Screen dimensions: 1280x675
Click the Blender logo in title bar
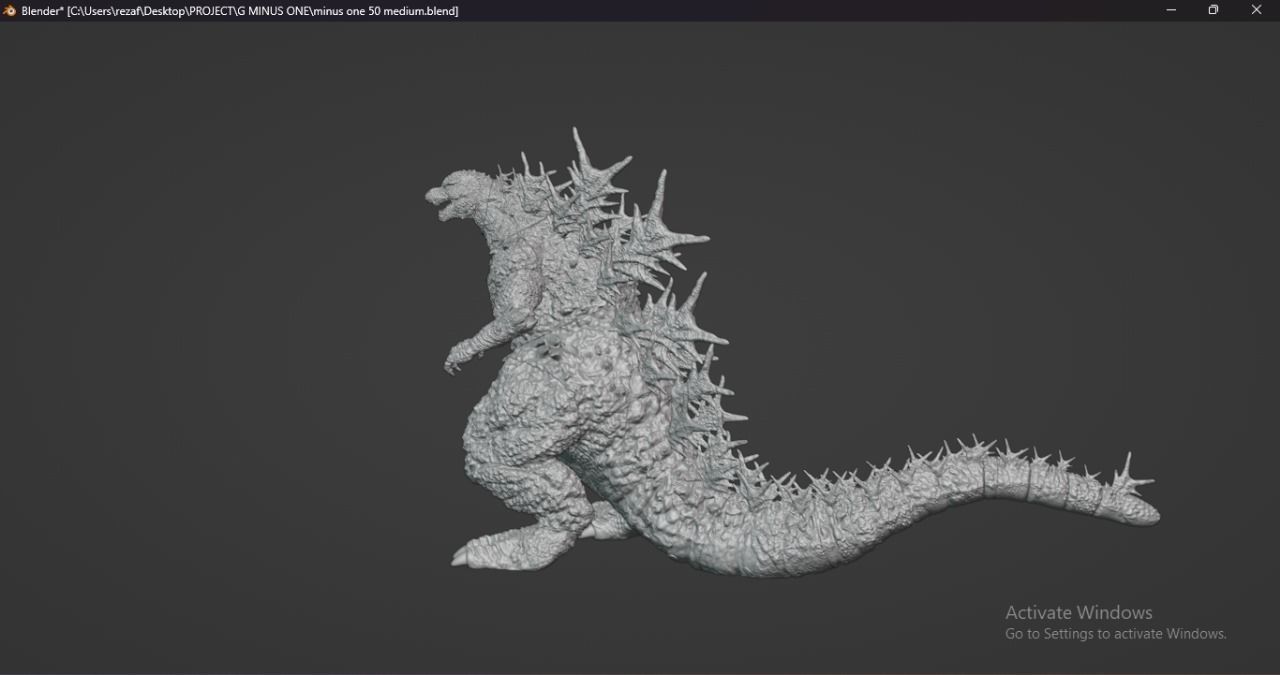10,10
